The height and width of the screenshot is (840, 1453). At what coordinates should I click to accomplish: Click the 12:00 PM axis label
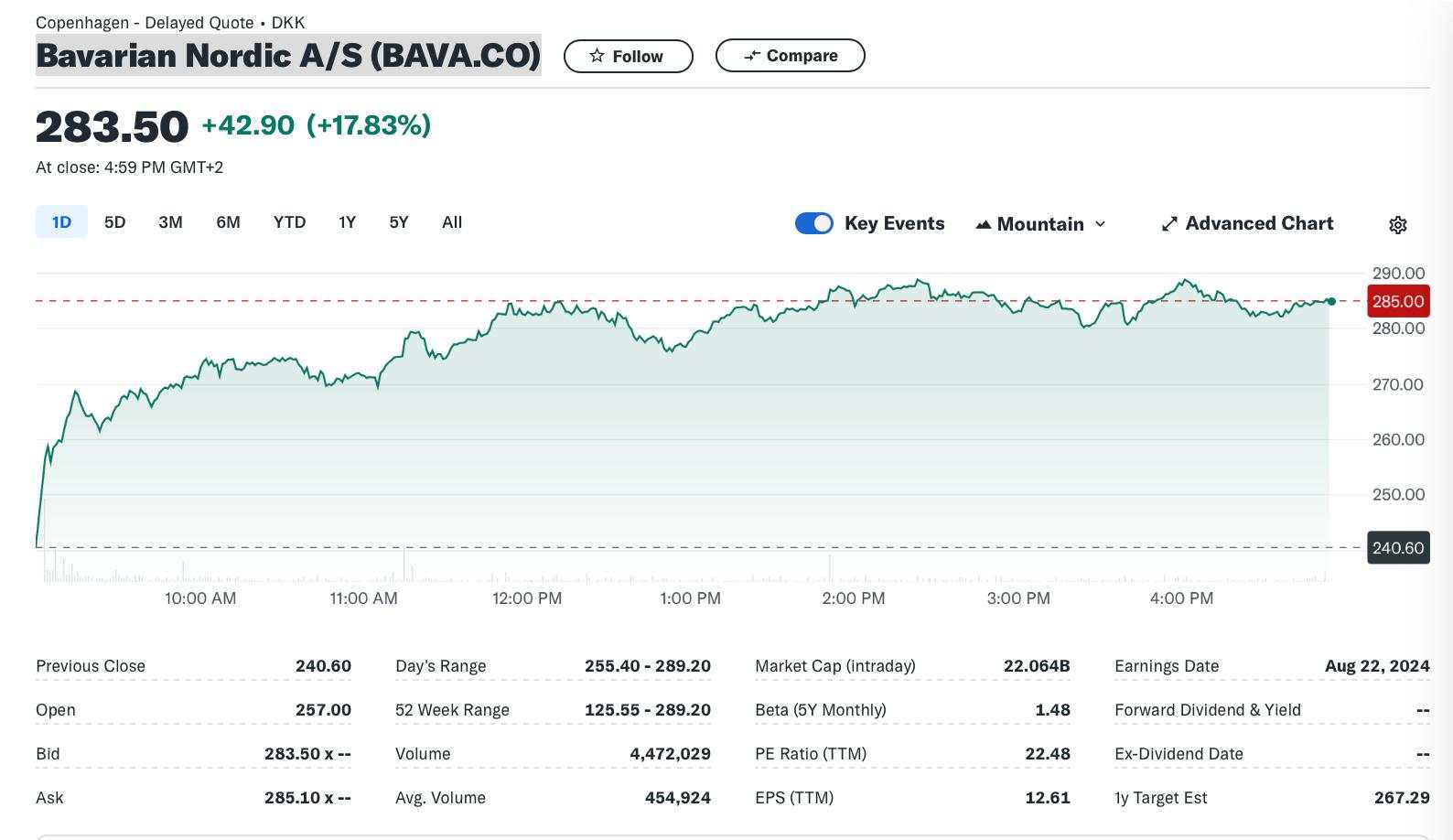pyautogui.click(x=527, y=598)
